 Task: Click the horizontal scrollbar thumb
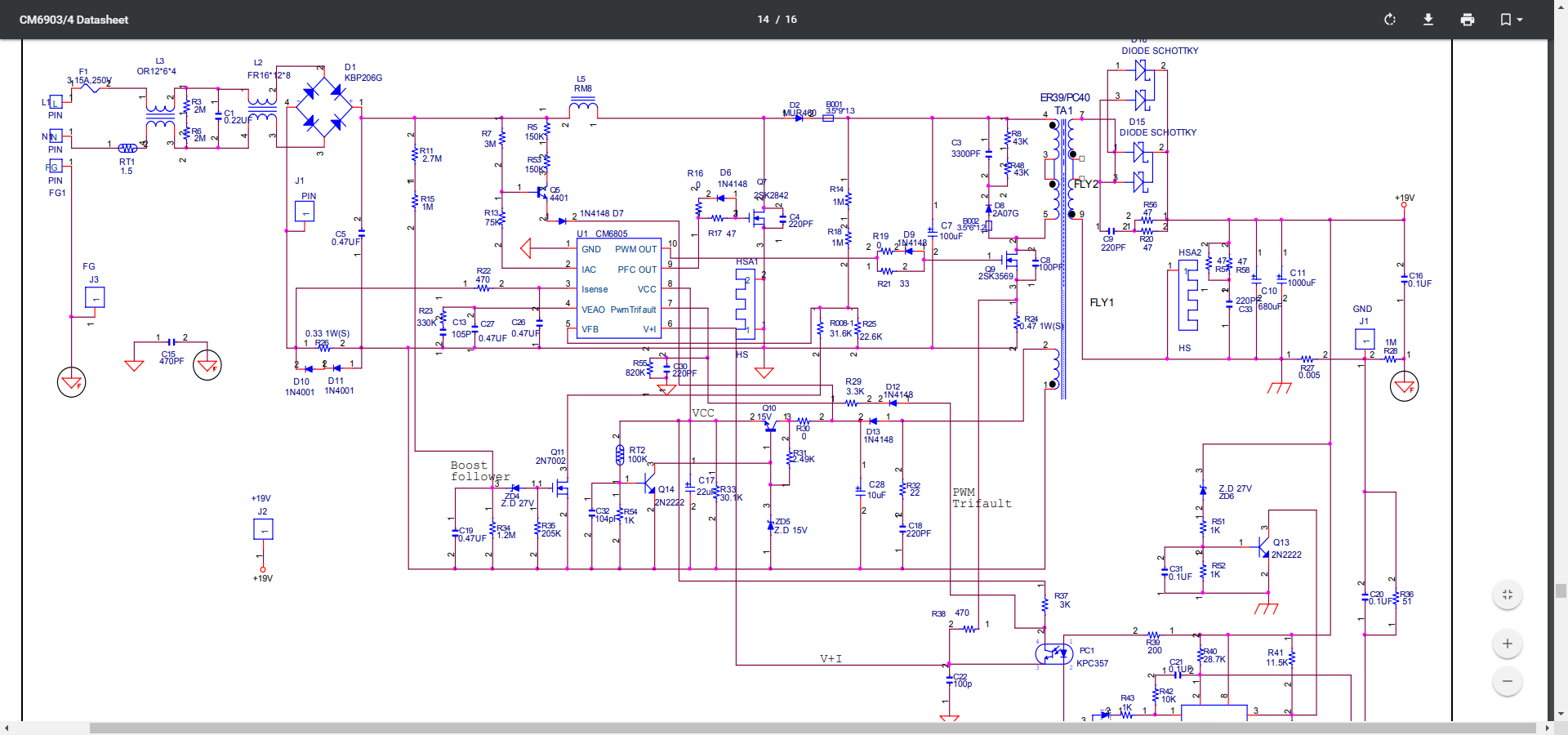[812, 728]
